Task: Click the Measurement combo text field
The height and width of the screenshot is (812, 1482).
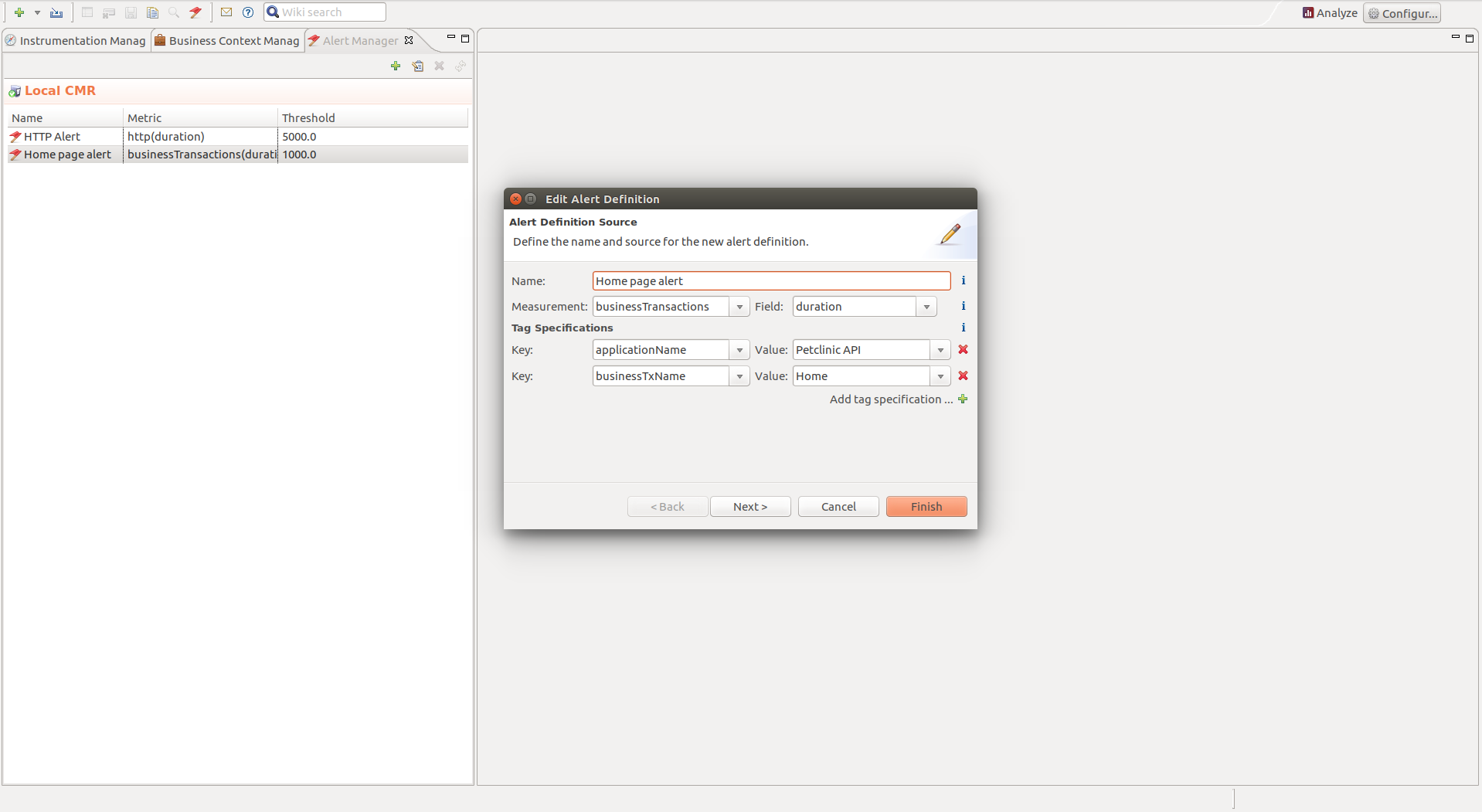Action: (661, 307)
